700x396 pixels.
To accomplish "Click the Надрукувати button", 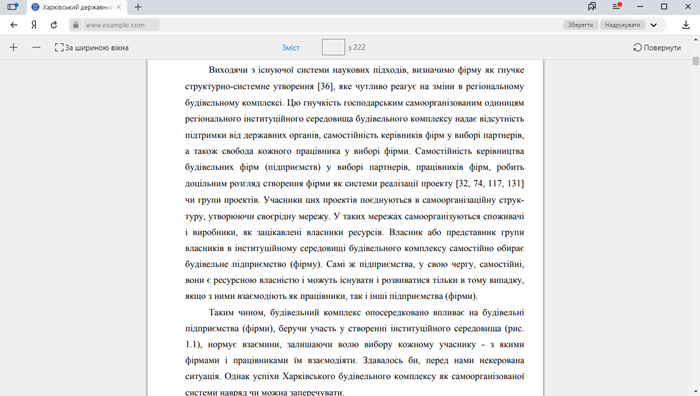I will [622, 25].
